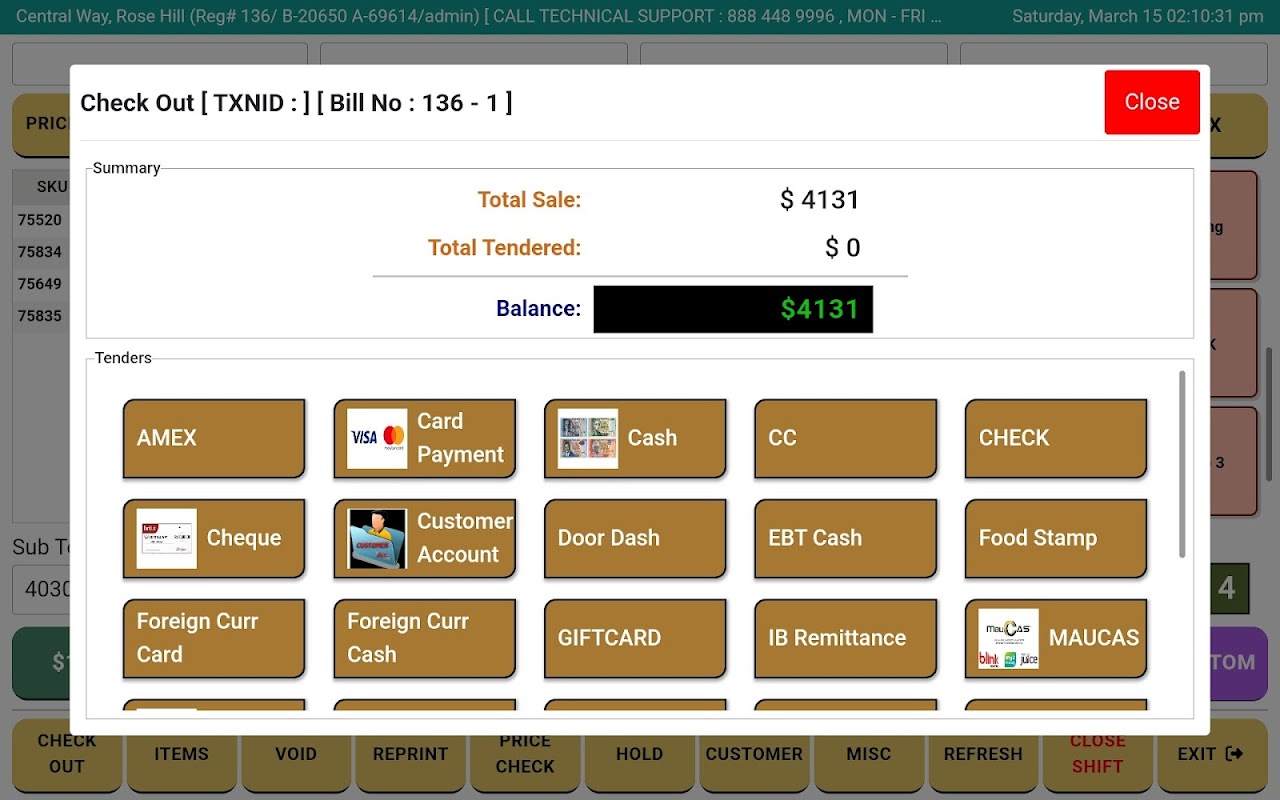Pay with AMEX tender
Image resolution: width=1280 pixels, height=800 pixels.
(x=214, y=438)
